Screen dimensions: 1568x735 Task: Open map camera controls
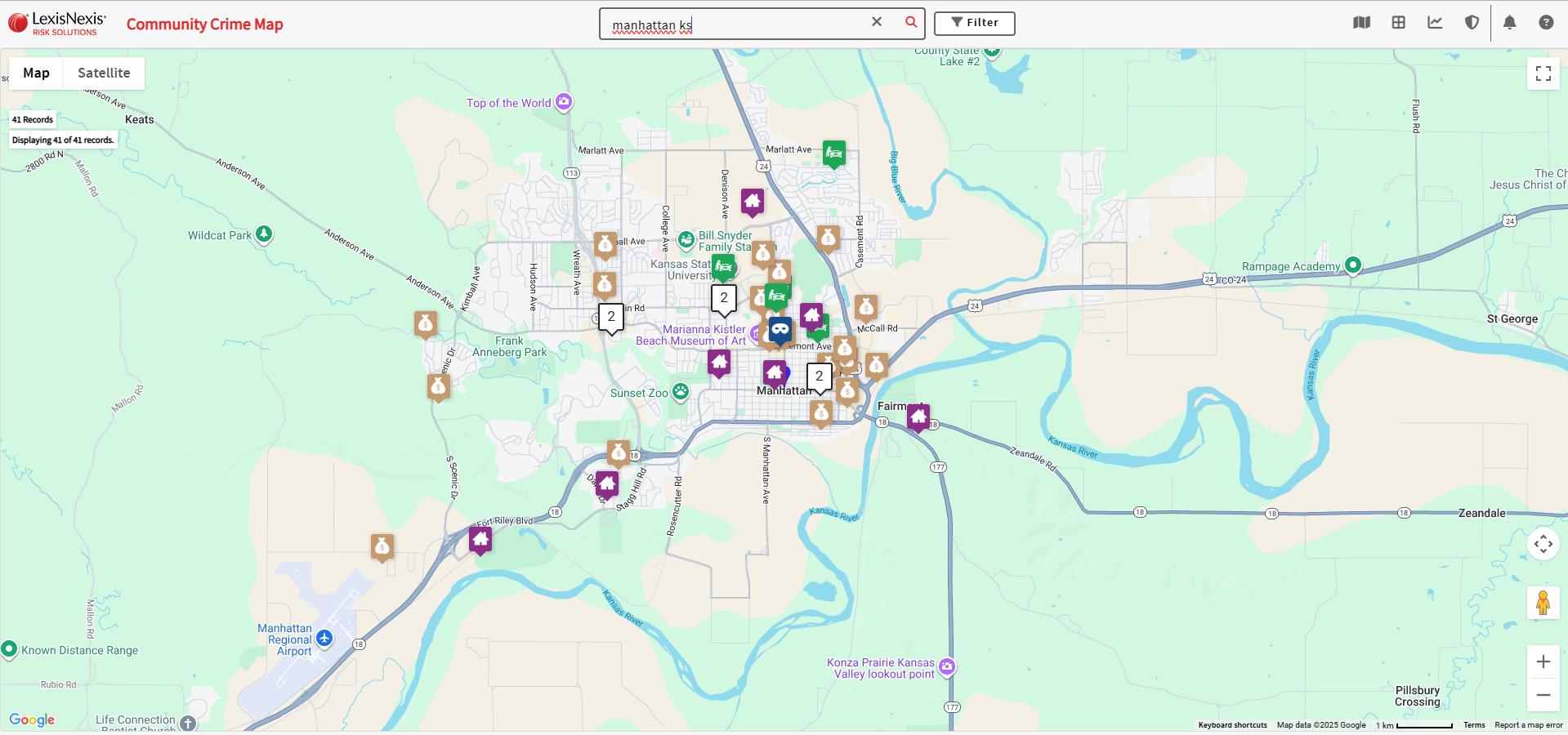coord(1543,544)
